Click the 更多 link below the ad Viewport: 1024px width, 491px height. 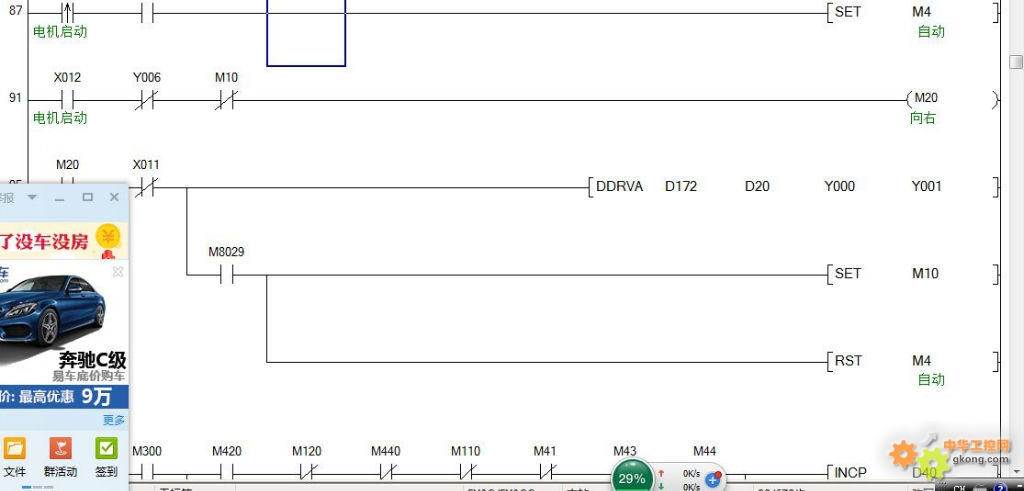[114, 420]
